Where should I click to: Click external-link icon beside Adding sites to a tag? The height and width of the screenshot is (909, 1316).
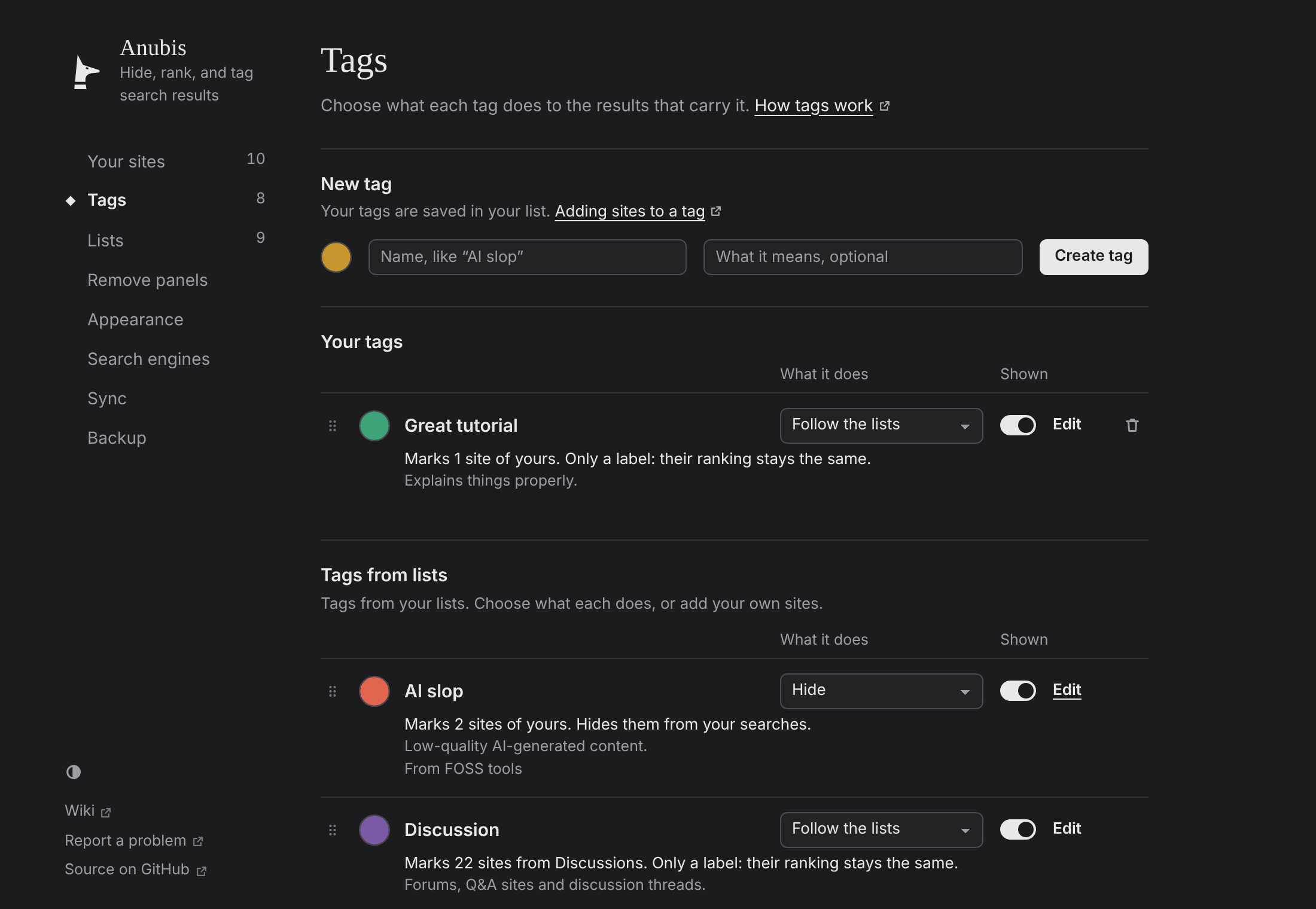click(x=716, y=211)
